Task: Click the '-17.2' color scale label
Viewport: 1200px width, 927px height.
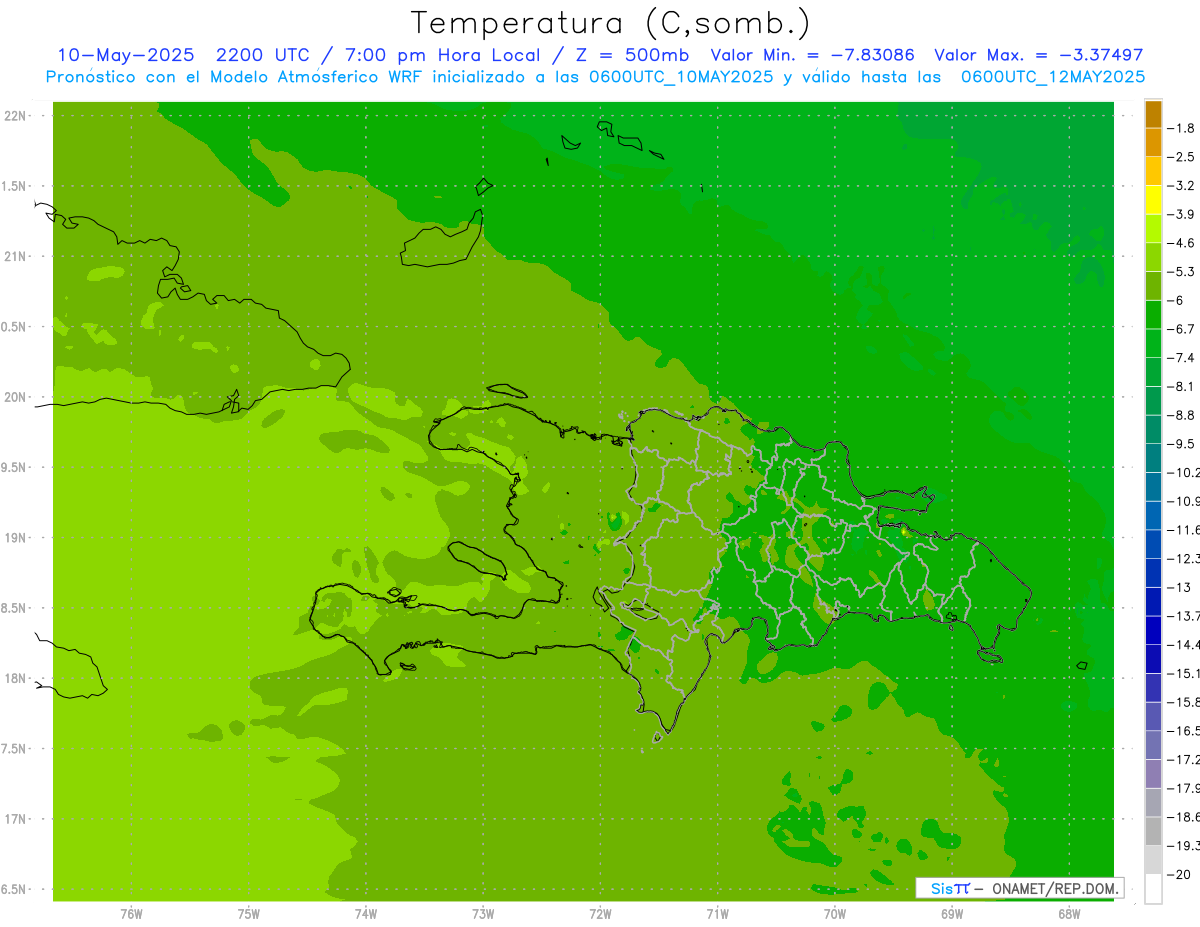Action: [x=1183, y=759]
